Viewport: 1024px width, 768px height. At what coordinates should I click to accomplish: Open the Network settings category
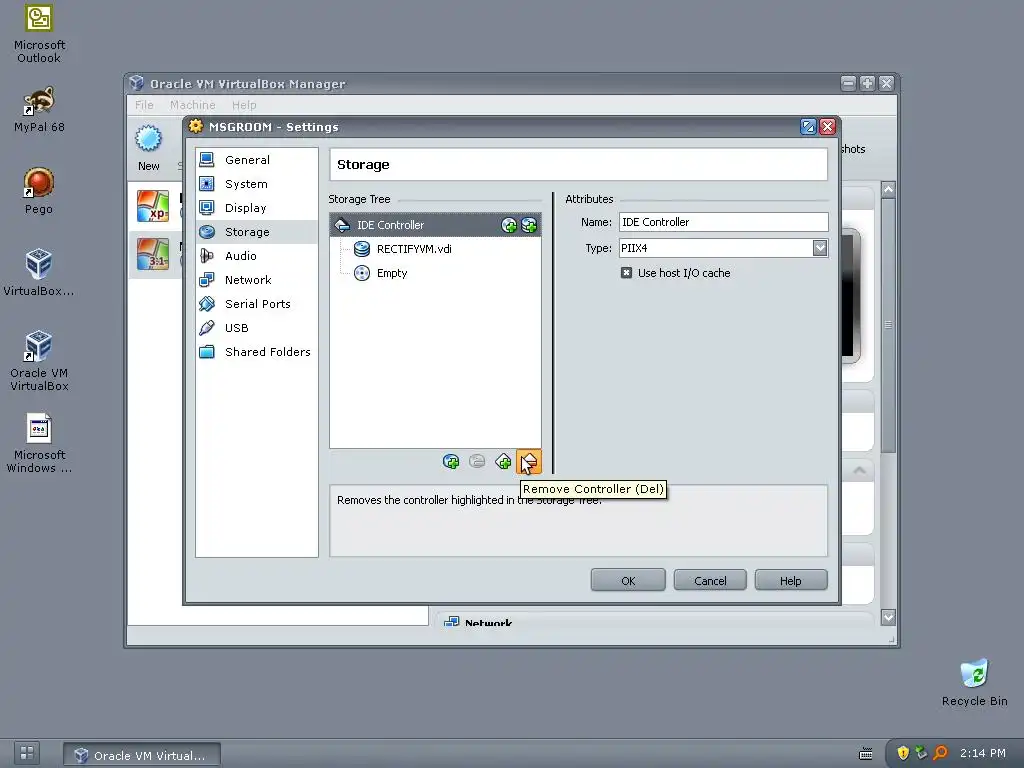pos(257,280)
